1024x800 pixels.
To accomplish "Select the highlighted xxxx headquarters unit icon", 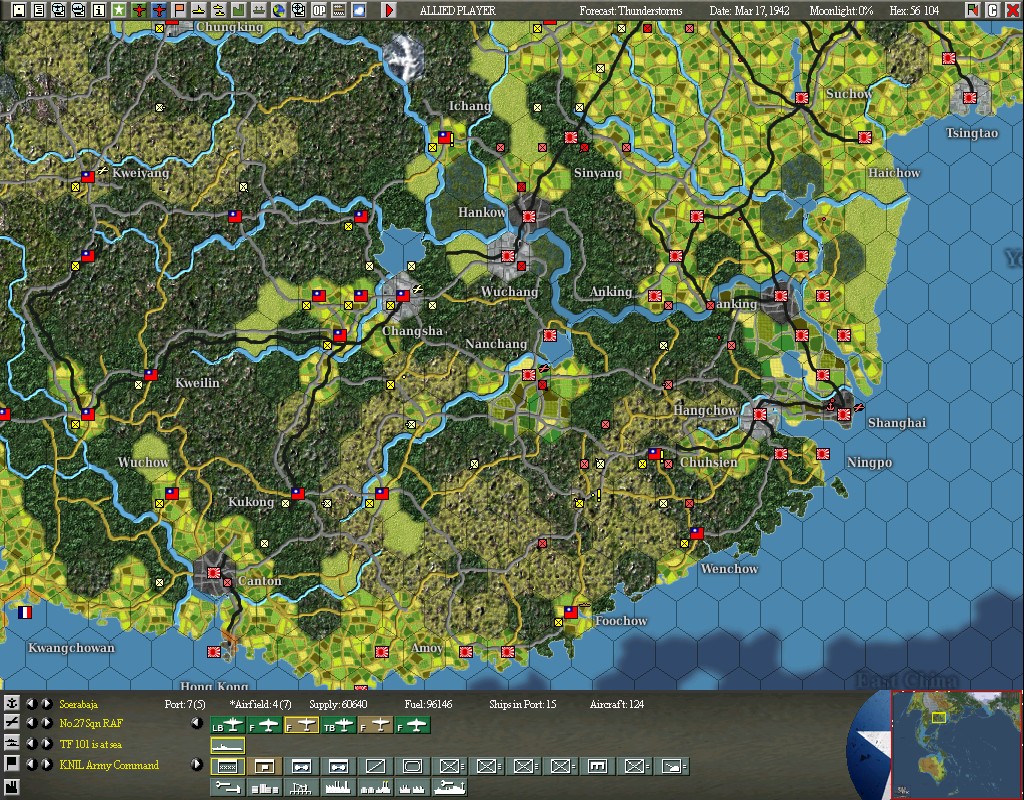I will pos(228,766).
